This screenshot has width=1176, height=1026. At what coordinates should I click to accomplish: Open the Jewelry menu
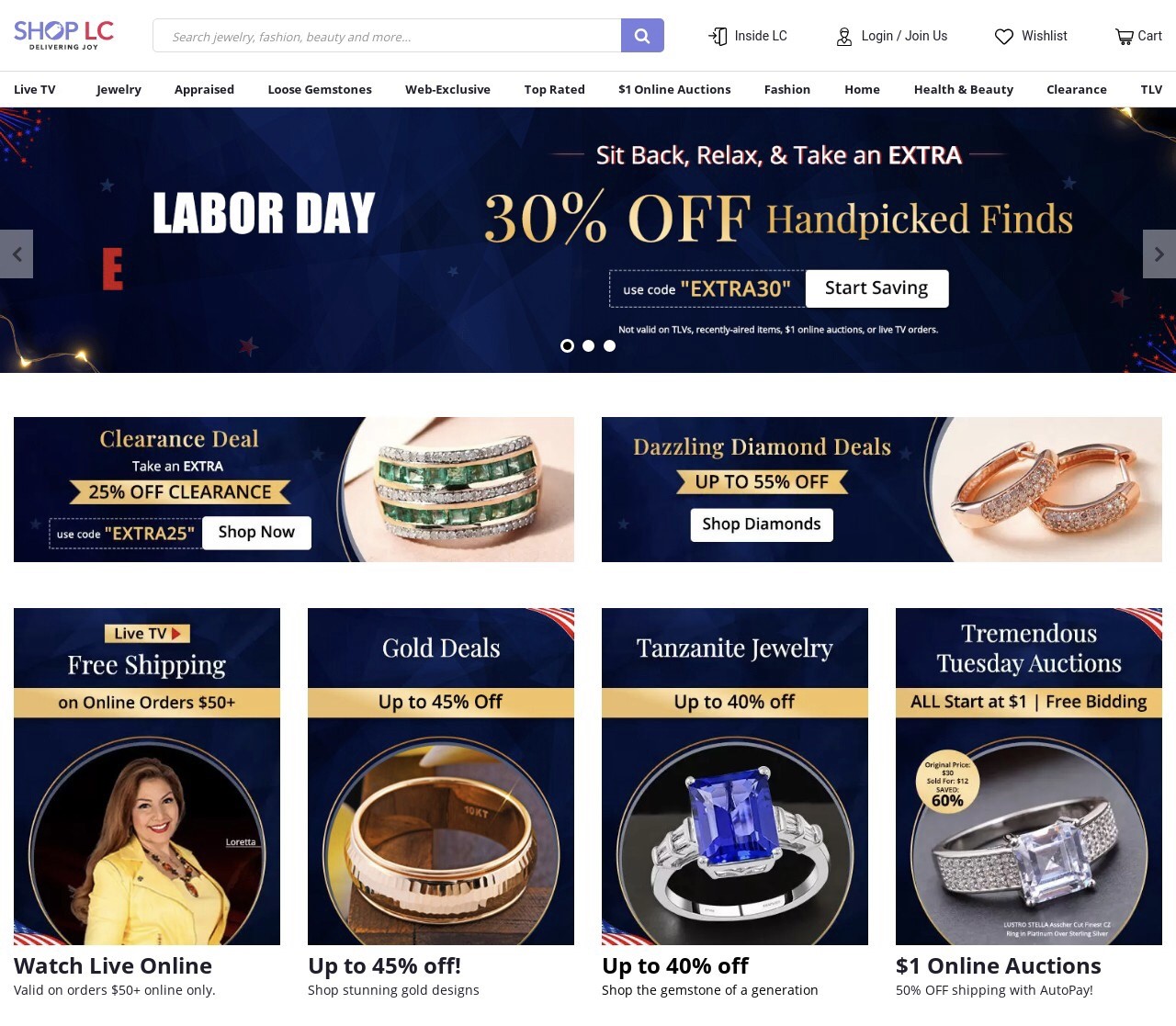pos(119,89)
